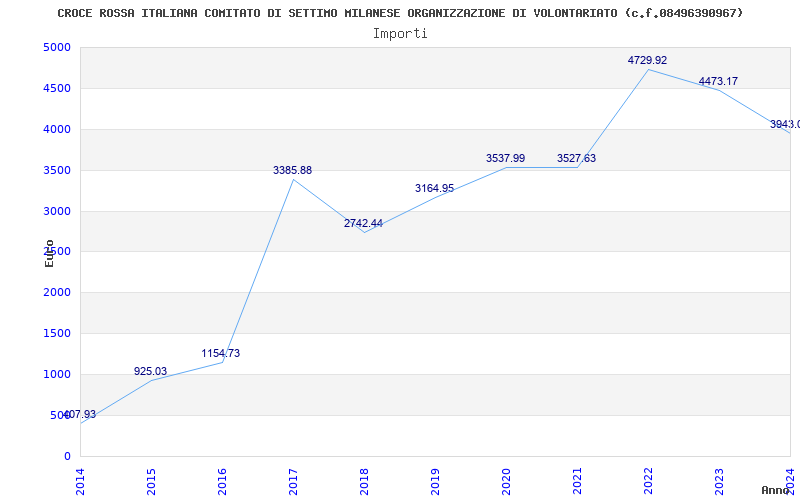
Task: Click the Anno x-axis title
Action: [775, 490]
